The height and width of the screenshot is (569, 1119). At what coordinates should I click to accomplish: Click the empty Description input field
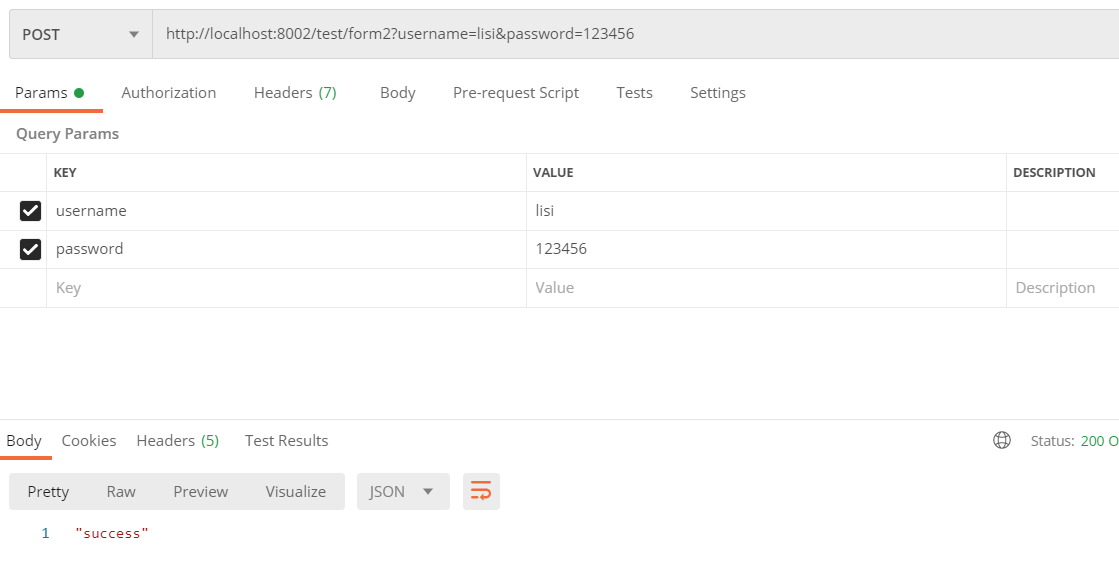tap(1063, 288)
